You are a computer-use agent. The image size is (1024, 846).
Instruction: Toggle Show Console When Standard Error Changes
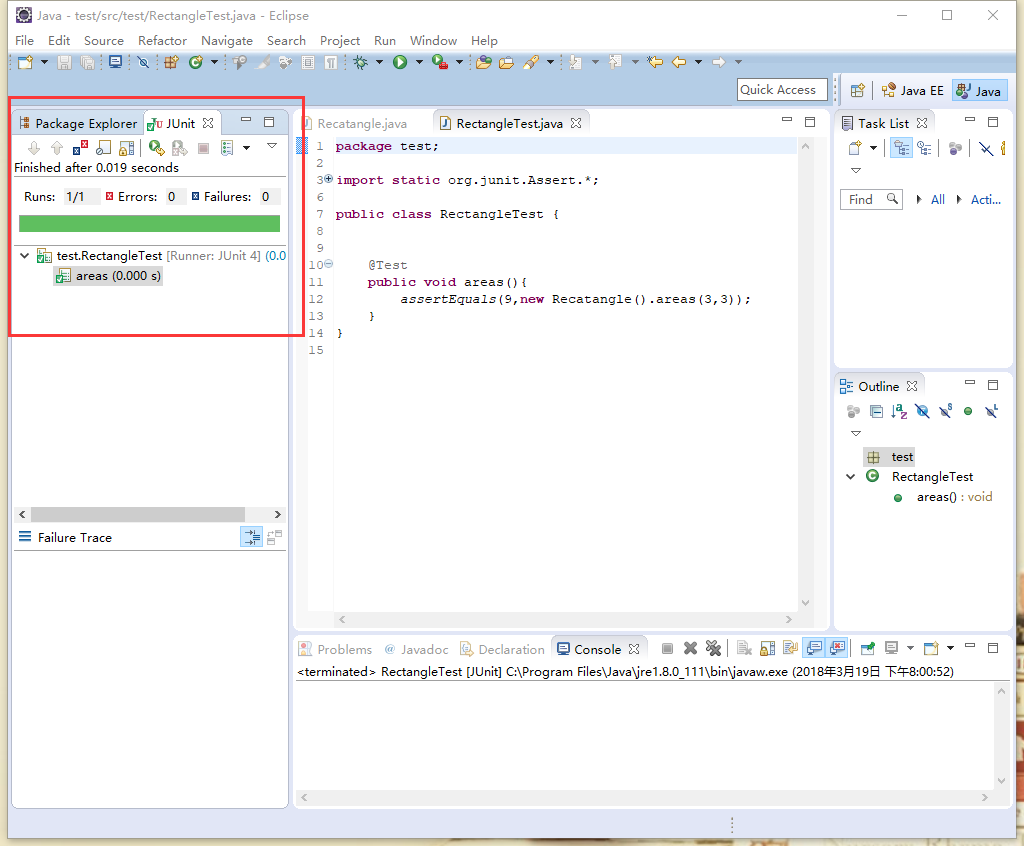(837, 648)
